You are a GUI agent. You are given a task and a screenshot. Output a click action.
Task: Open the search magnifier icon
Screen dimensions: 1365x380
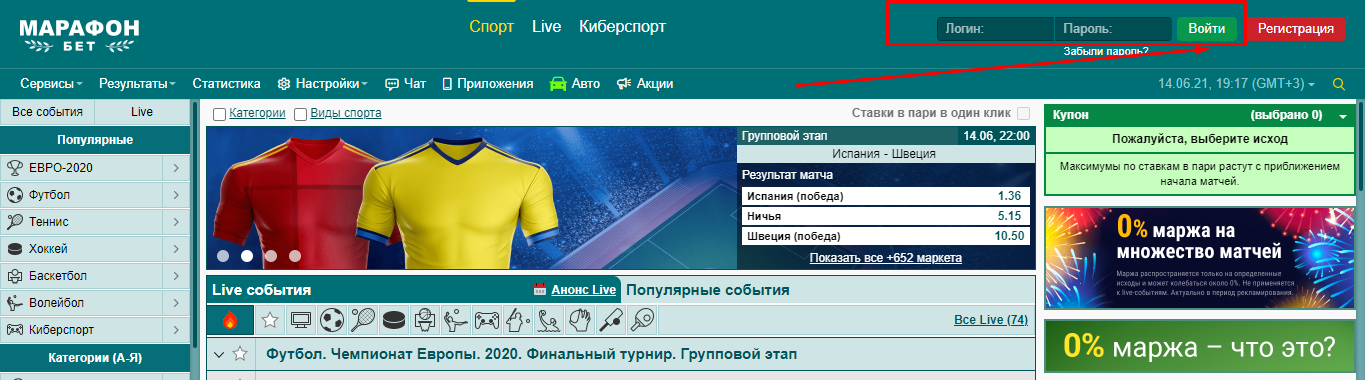click(1340, 84)
